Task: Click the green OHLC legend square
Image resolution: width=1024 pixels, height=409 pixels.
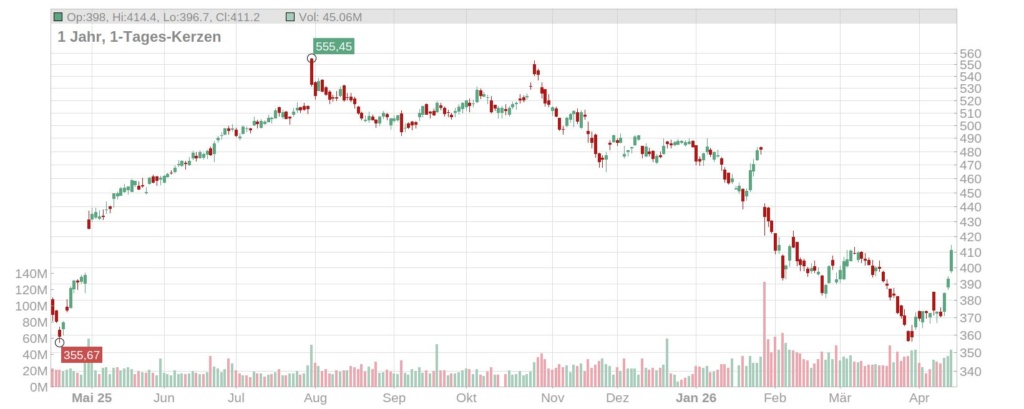Action: tap(58, 18)
